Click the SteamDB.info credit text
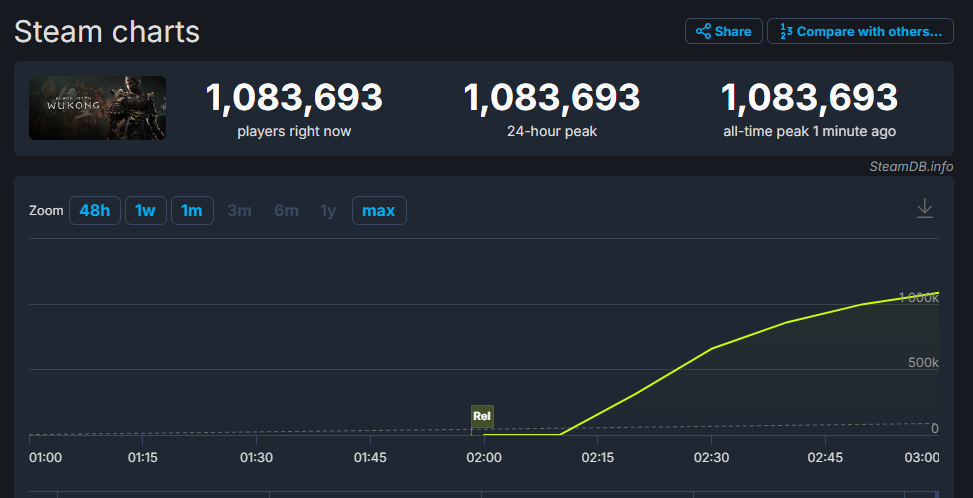973x498 pixels. point(911,167)
